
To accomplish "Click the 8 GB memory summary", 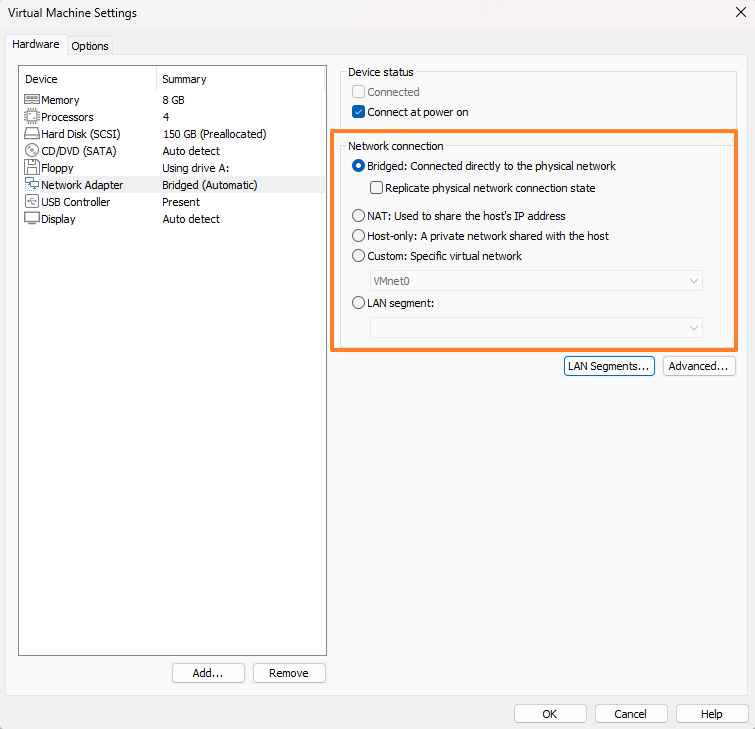I will pyautogui.click(x=173, y=100).
